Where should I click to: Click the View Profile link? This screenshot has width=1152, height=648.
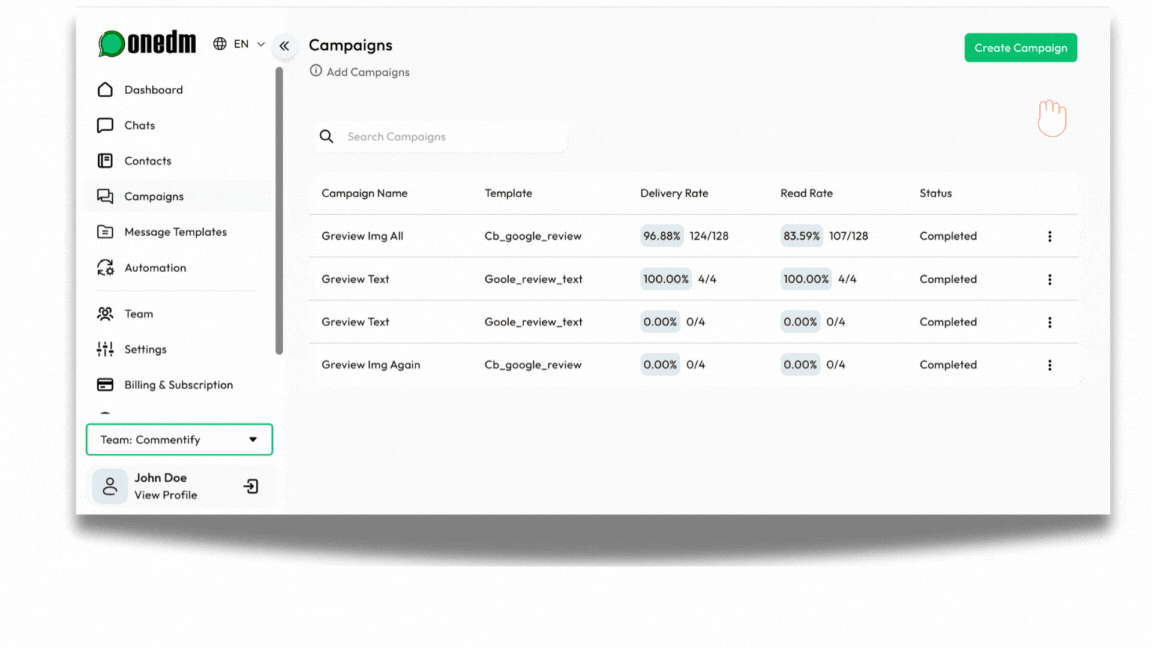coord(166,495)
